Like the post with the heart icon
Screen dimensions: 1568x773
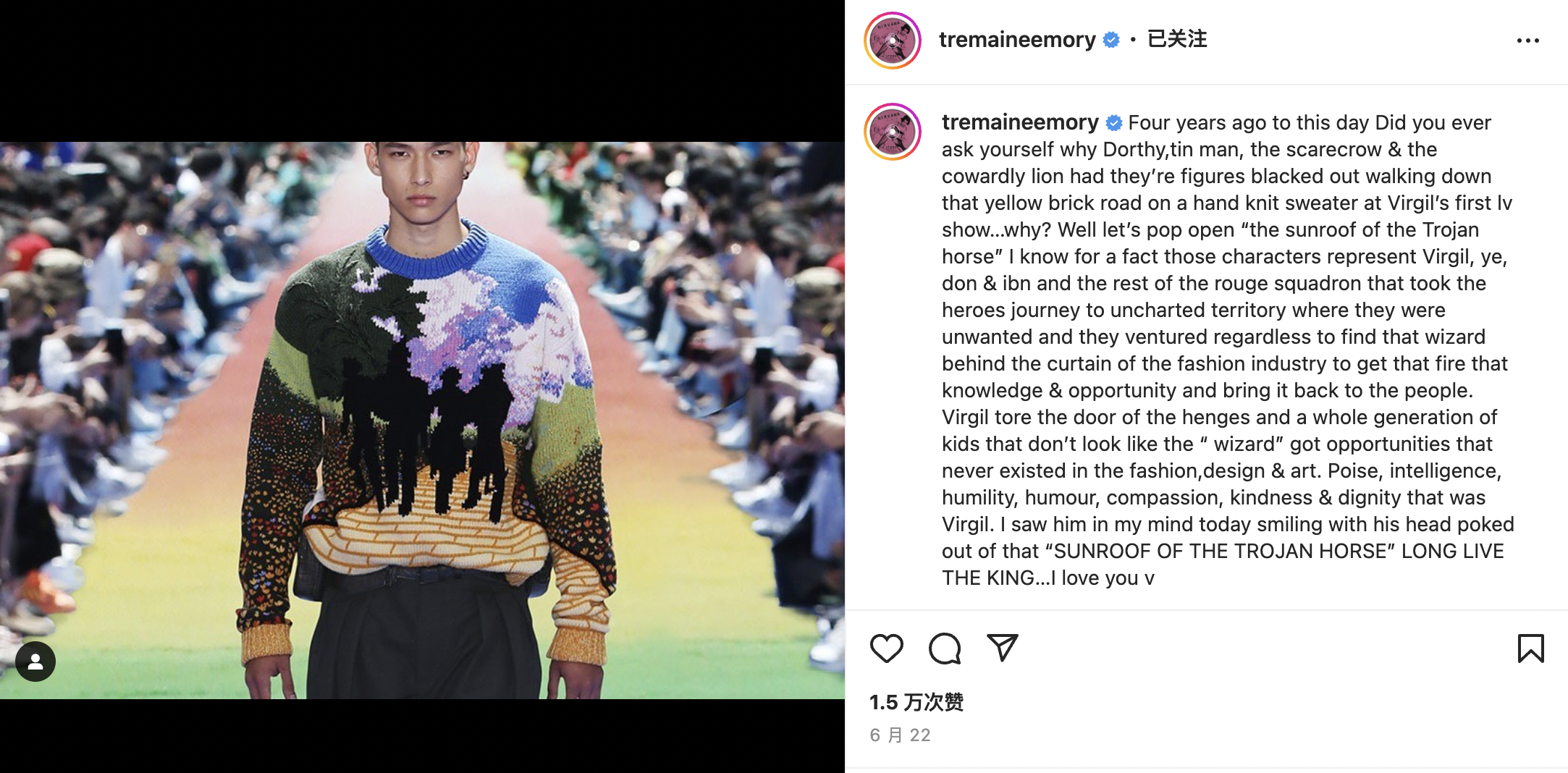click(x=886, y=648)
